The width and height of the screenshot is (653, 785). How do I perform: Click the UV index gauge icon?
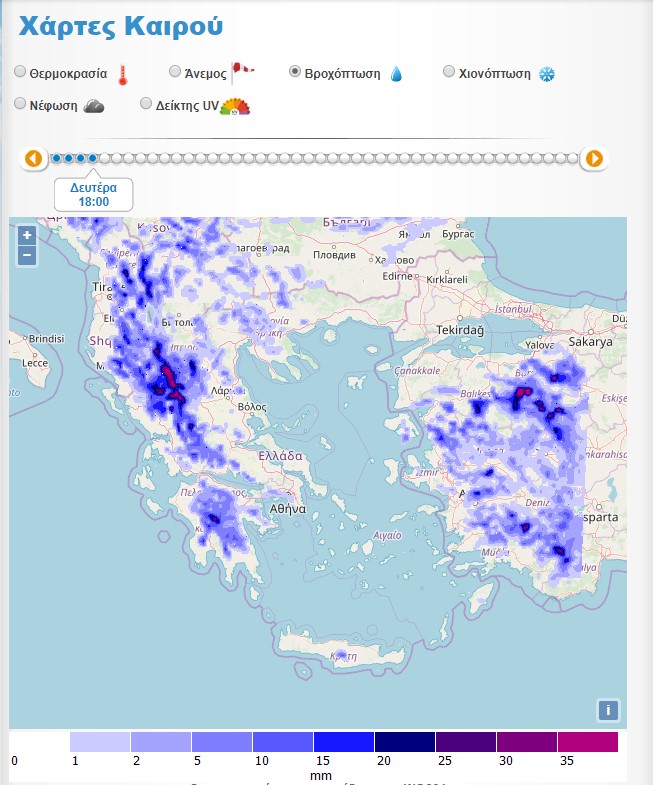(235, 106)
